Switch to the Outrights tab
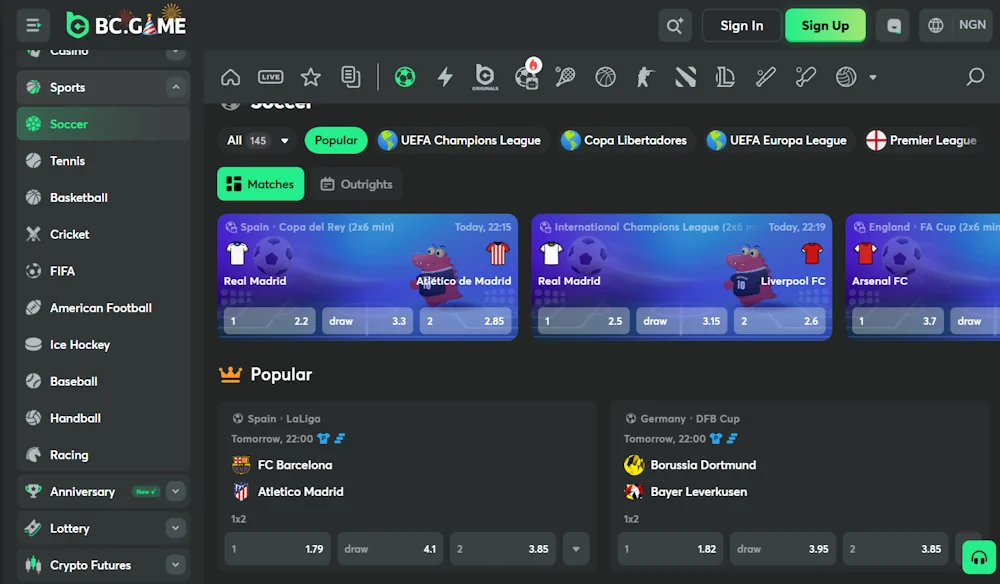The image size is (1000, 584). click(356, 184)
